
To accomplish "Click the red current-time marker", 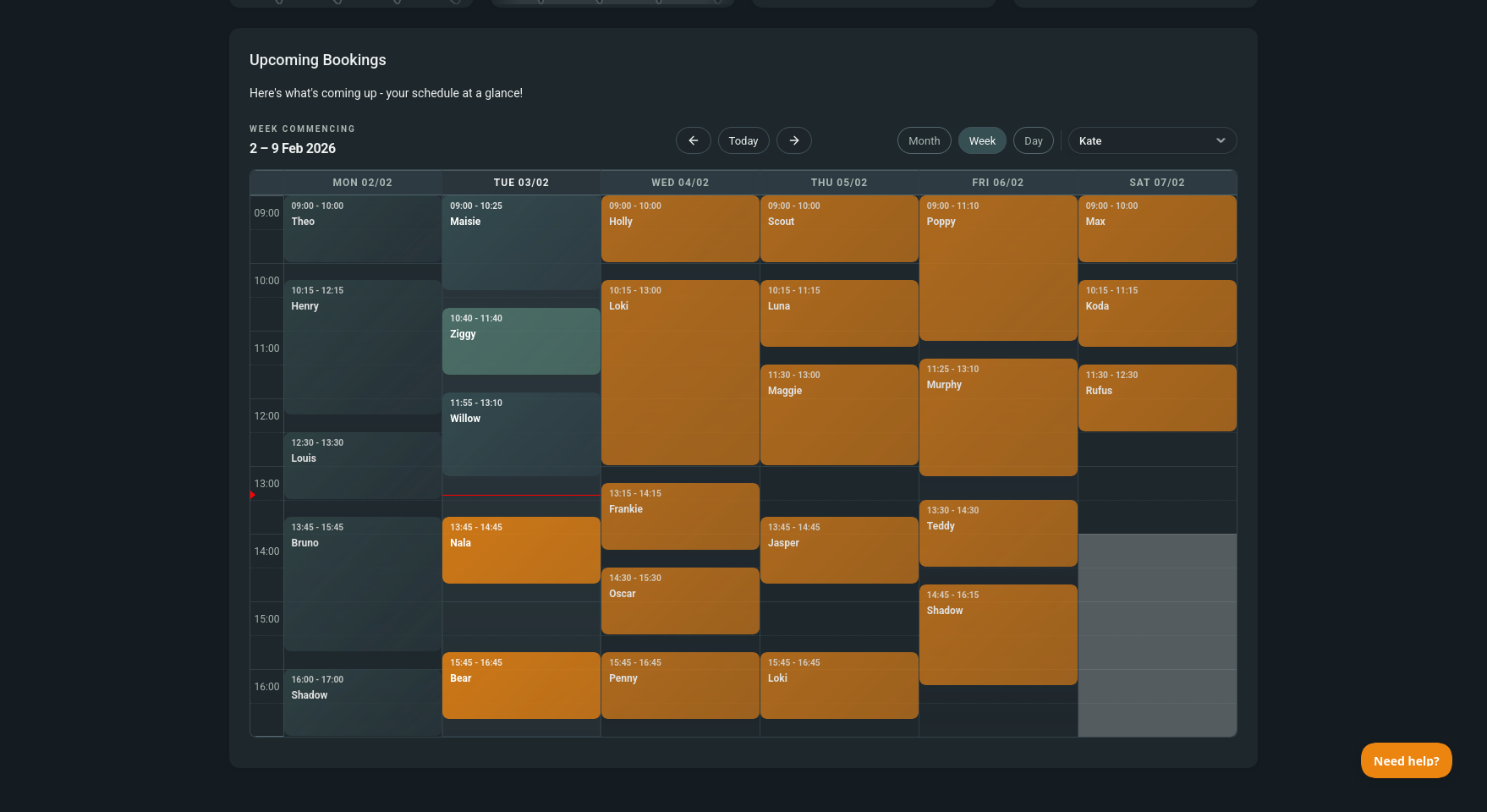I will 253,495.
